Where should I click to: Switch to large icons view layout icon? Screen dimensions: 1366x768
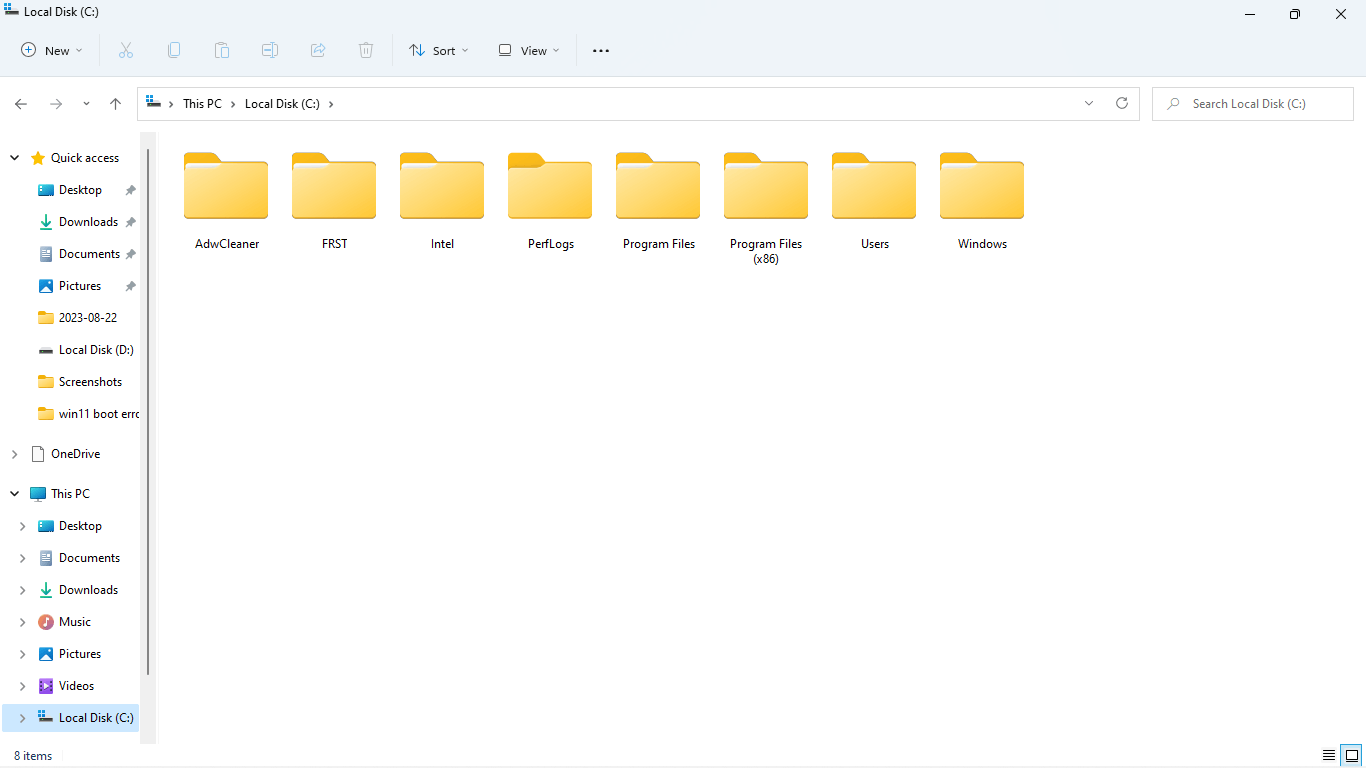tap(1352, 755)
